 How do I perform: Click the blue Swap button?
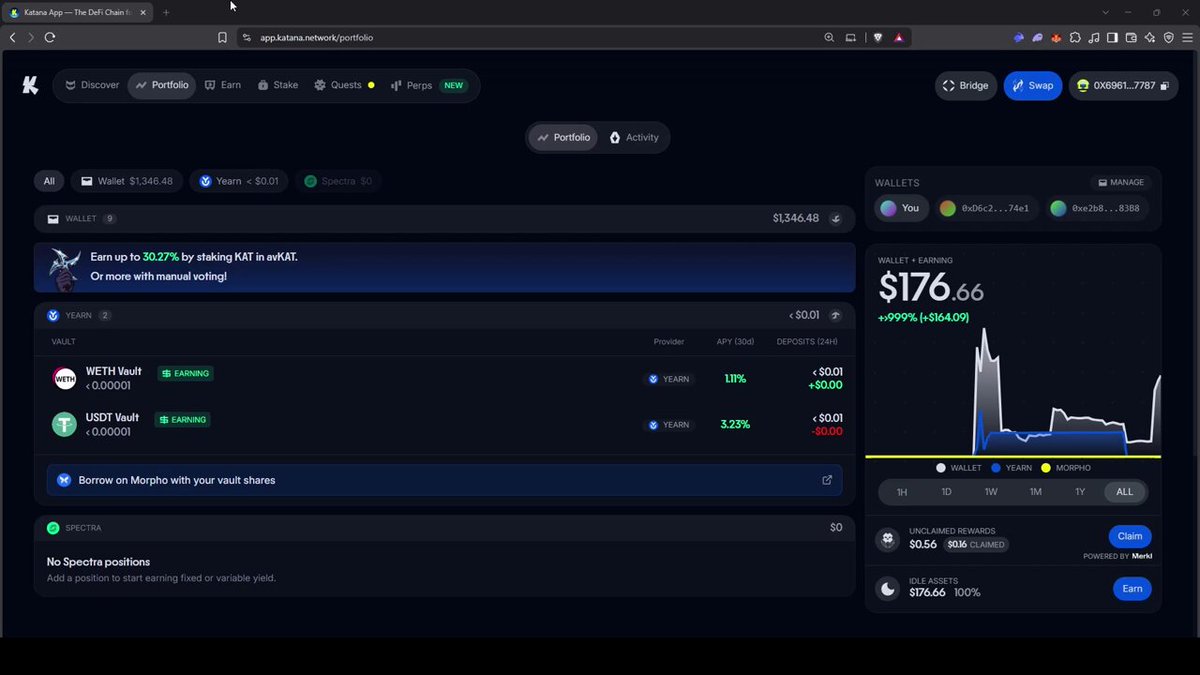pos(1033,85)
